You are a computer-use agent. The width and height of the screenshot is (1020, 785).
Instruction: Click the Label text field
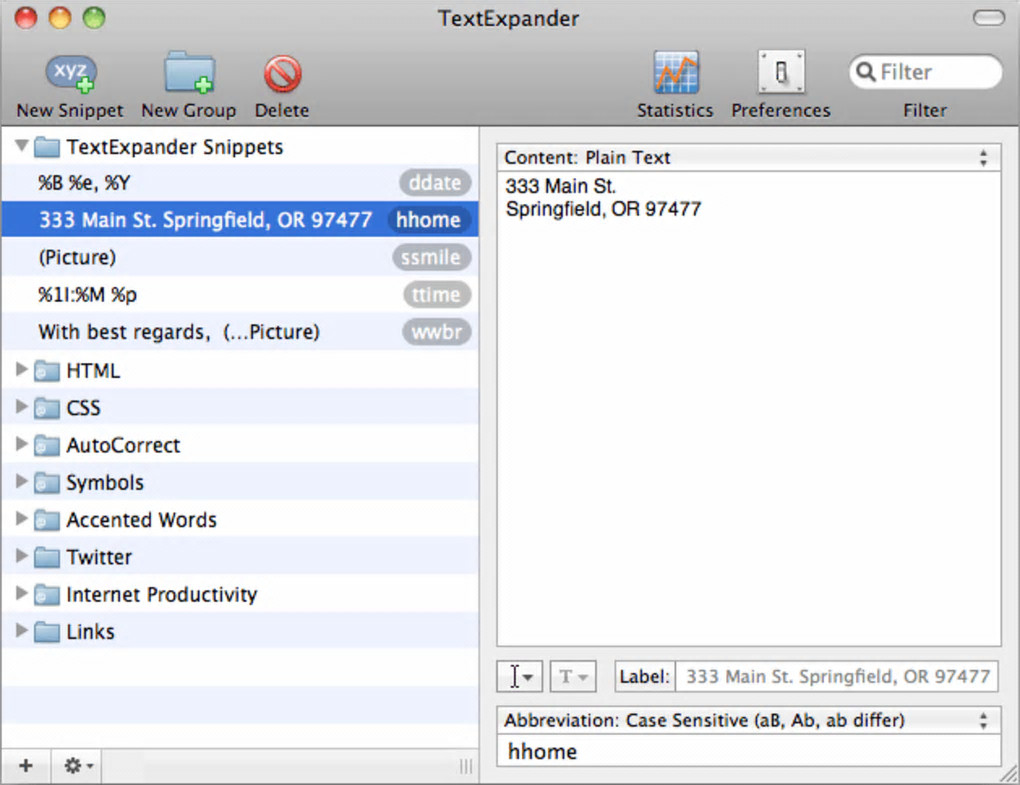point(837,677)
